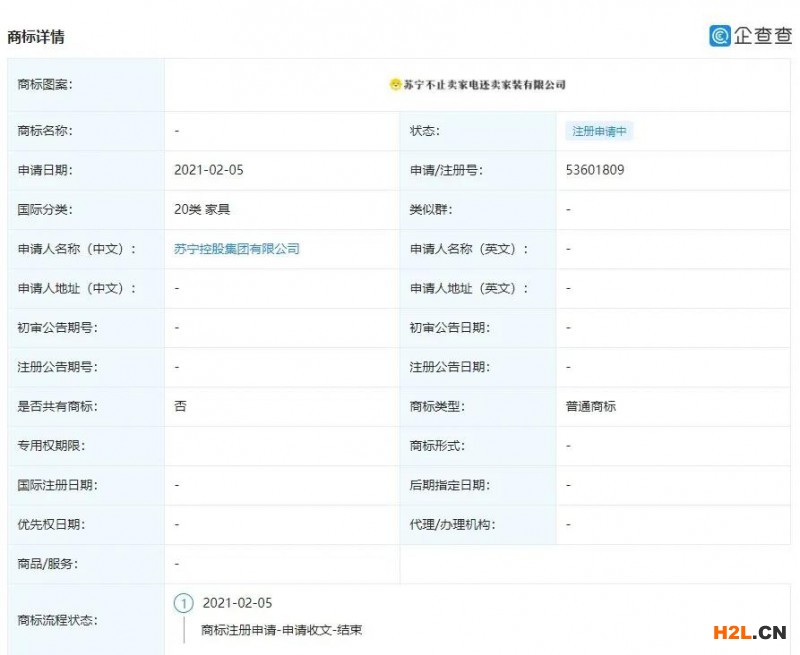Screen dimensions: 800x655
Task: Click the 商品/服务 row label
Action: coord(48,563)
